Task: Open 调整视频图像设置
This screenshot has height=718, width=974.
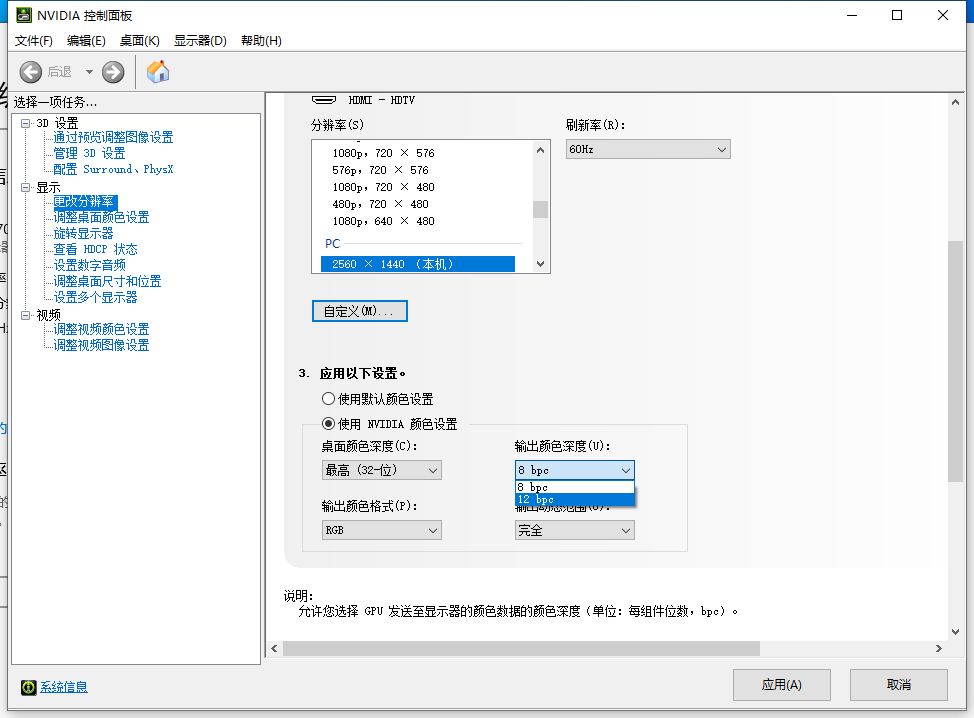Action: pyautogui.click(x=101, y=345)
